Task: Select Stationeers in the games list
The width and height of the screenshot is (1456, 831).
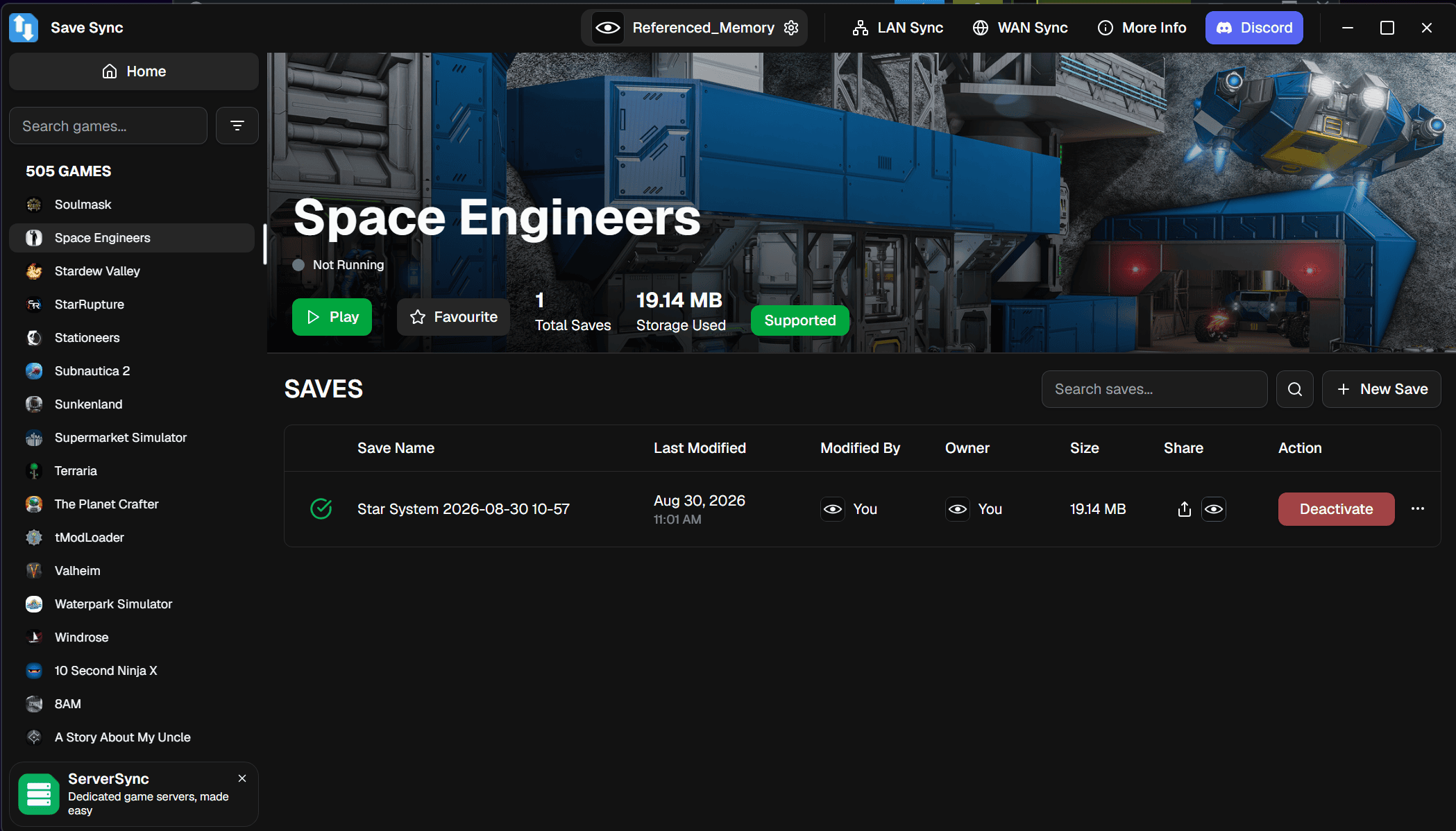Action: coord(132,338)
